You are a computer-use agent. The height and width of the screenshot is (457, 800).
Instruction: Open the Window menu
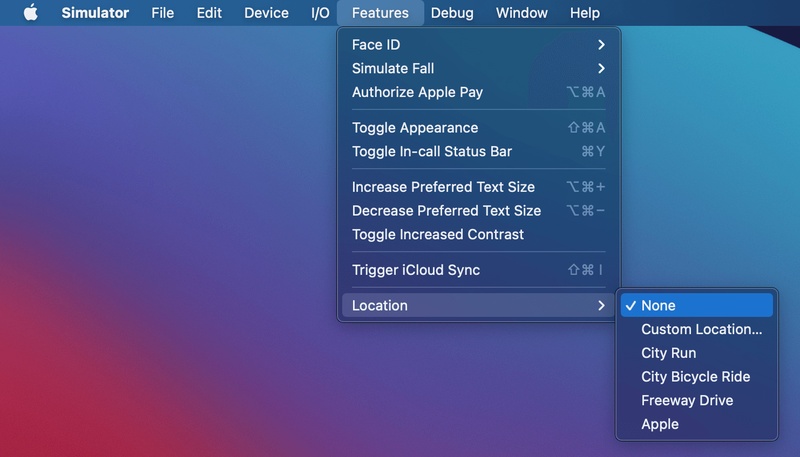tap(521, 13)
